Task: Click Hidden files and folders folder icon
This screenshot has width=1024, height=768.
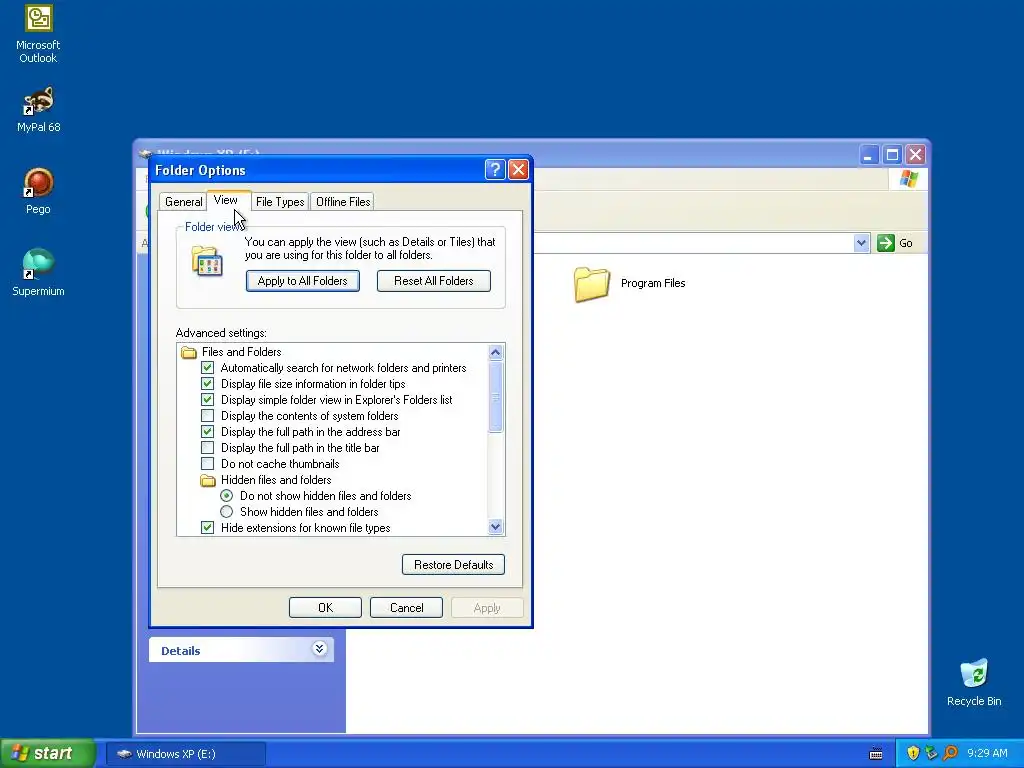Action: pyautogui.click(x=208, y=480)
